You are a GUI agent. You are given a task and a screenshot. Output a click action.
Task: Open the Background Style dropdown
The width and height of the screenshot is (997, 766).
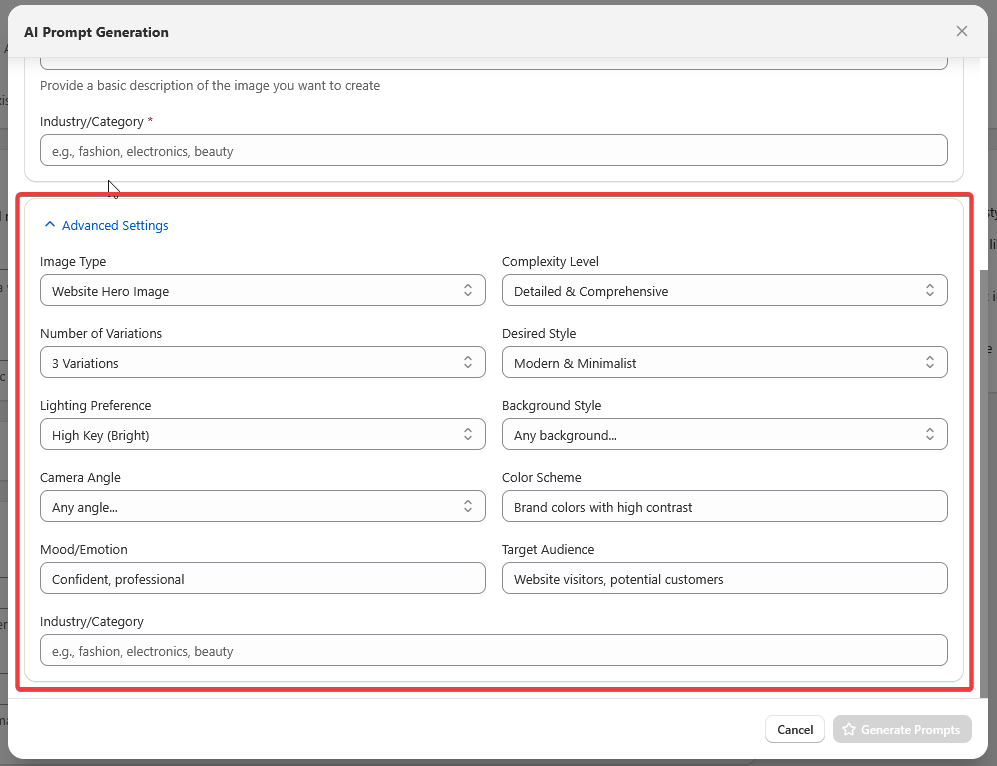pos(724,435)
